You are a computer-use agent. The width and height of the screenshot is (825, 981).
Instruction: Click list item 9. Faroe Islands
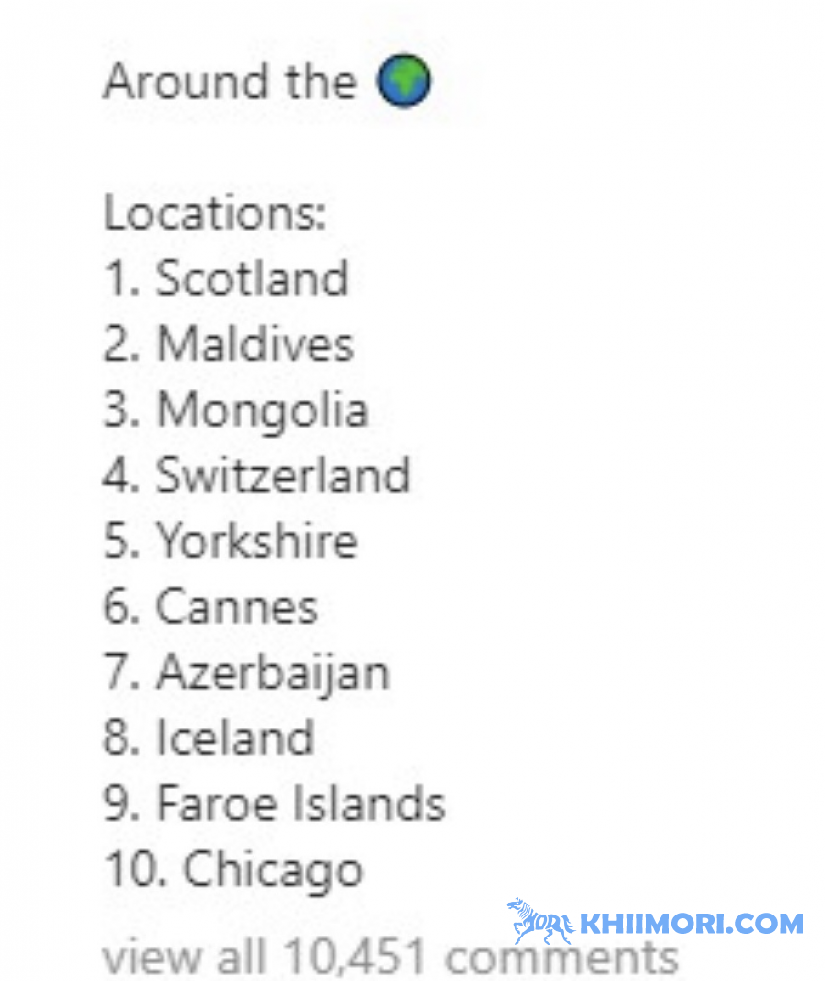point(274,803)
